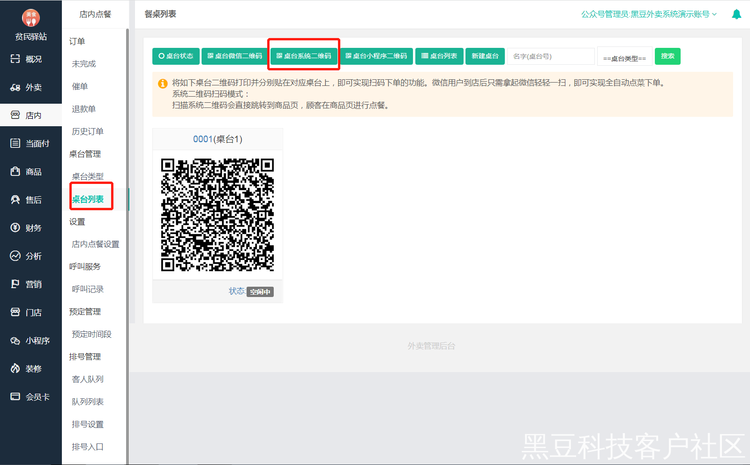Click the 桌台状态 button
This screenshot has width=750, height=465.
coord(176,56)
